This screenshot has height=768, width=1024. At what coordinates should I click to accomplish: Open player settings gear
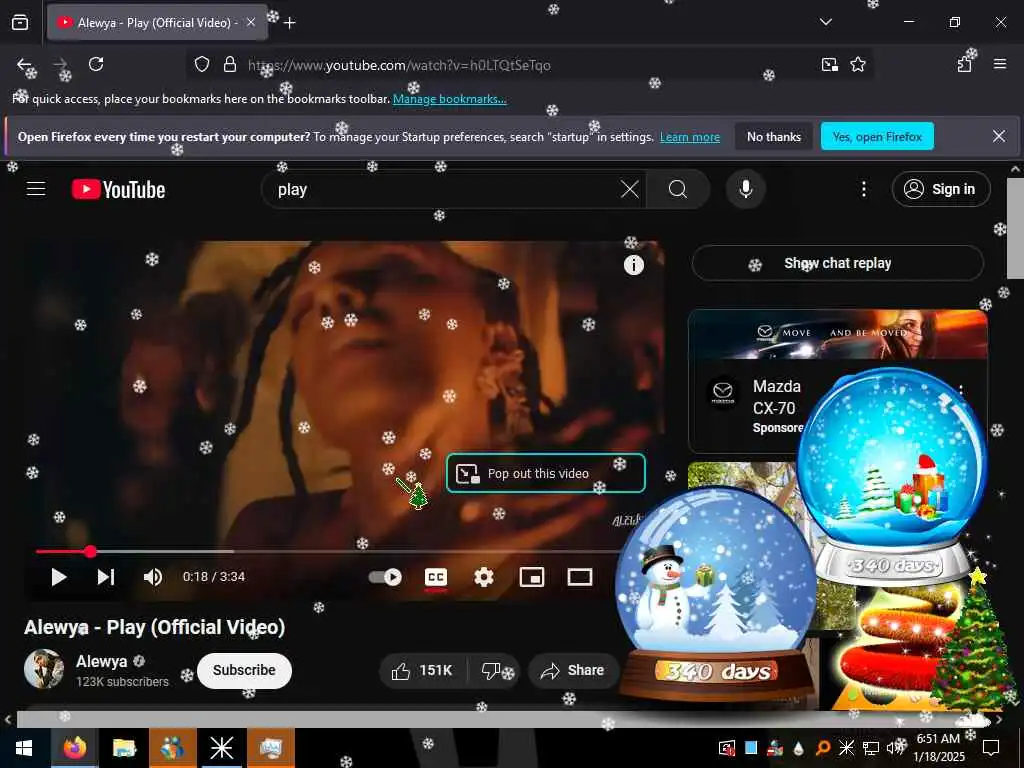(484, 577)
